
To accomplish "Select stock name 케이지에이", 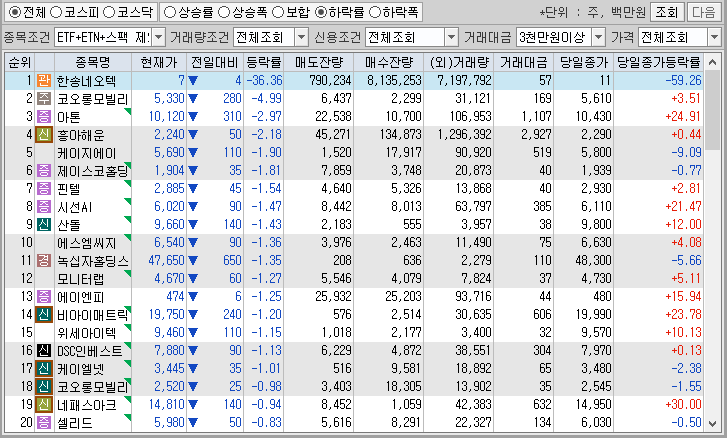I will point(86,153).
